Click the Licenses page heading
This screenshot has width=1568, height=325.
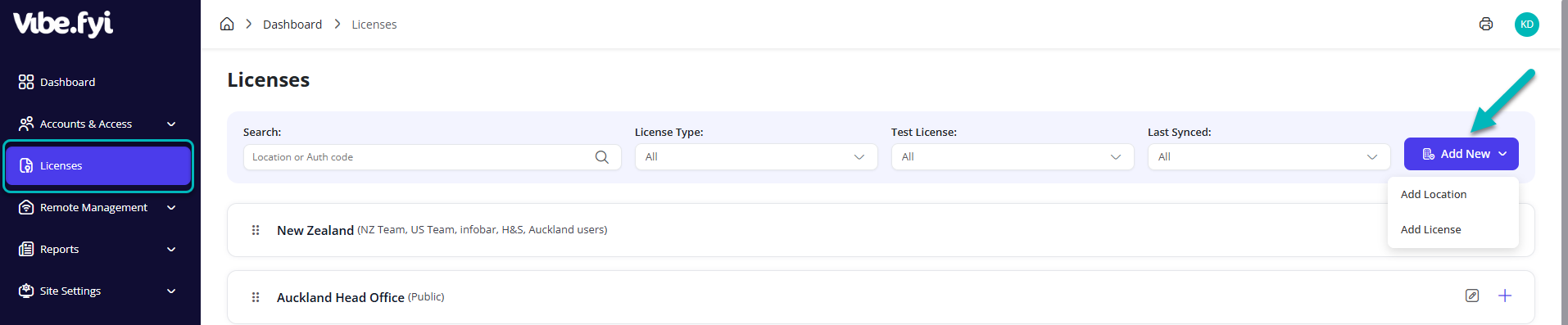click(x=269, y=80)
